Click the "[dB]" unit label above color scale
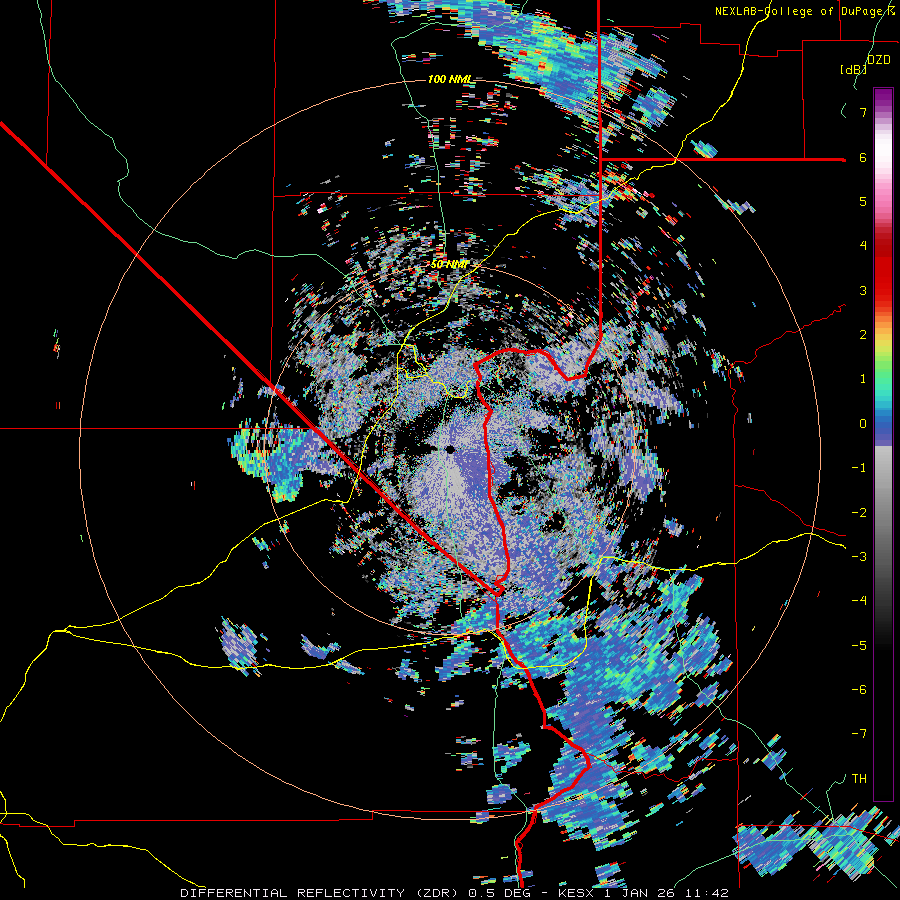The width and height of the screenshot is (900, 900). tap(853, 69)
